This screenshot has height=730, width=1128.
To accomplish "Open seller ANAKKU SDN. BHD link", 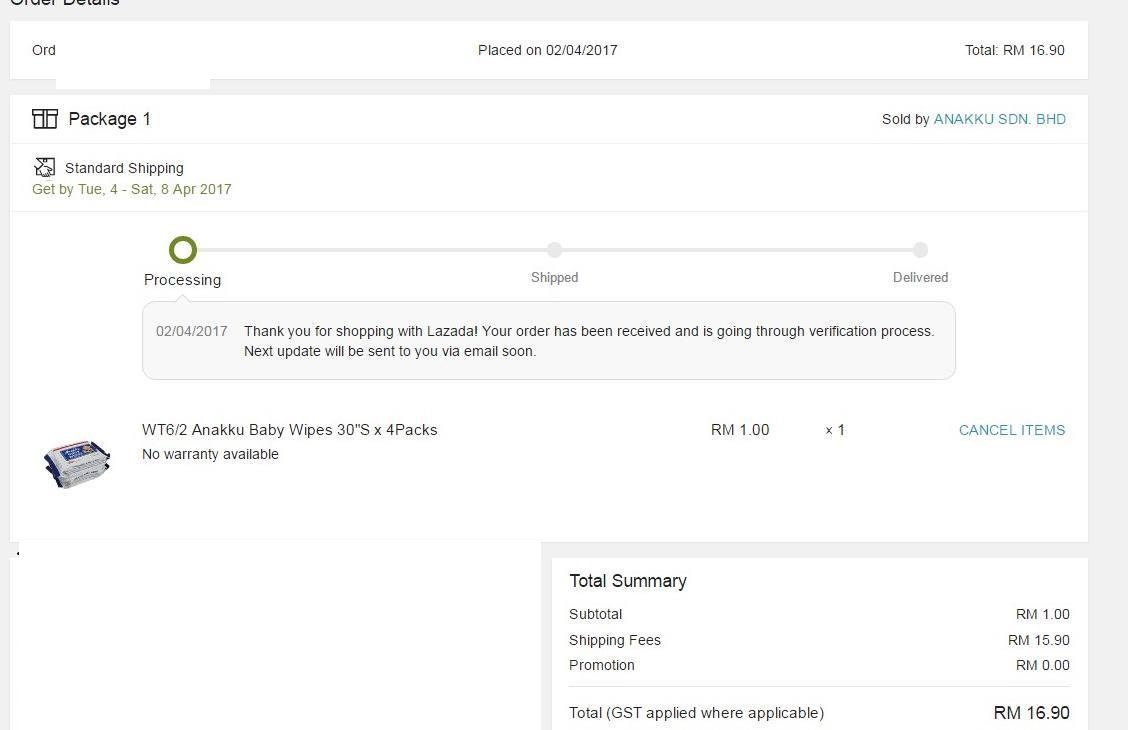I will coord(999,119).
